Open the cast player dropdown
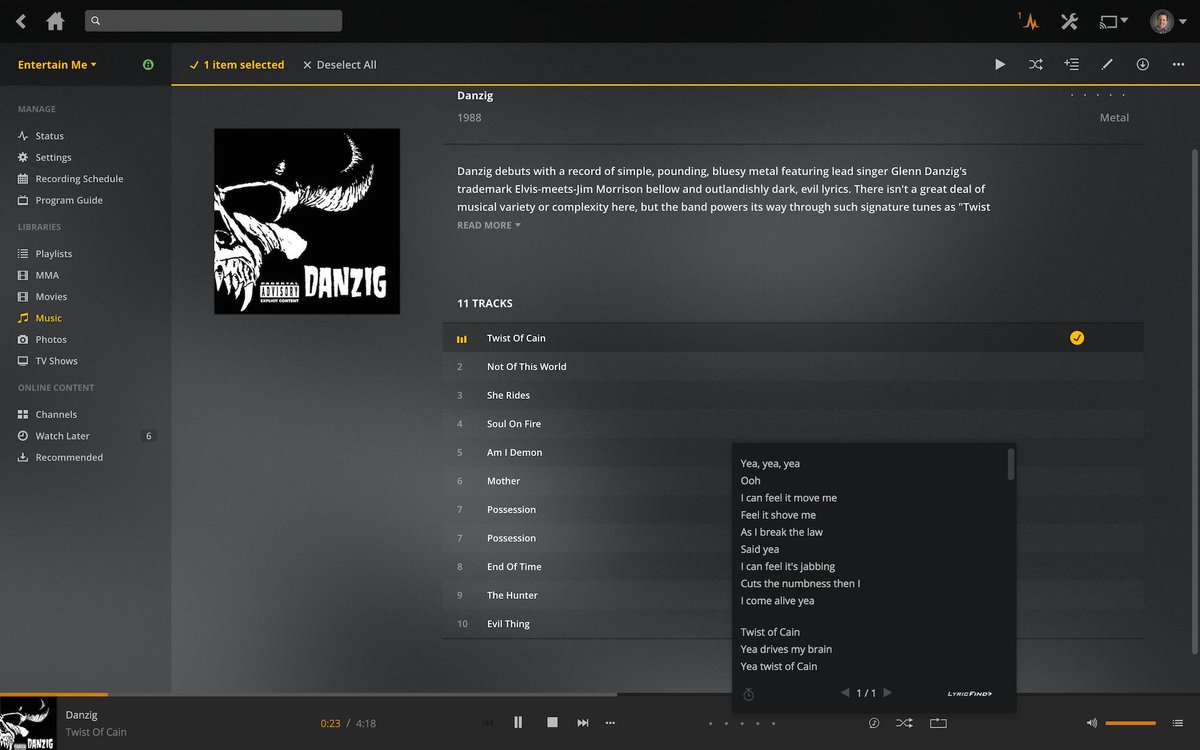The height and width of the screenshot is (750, 1200). pos(1113,21)
